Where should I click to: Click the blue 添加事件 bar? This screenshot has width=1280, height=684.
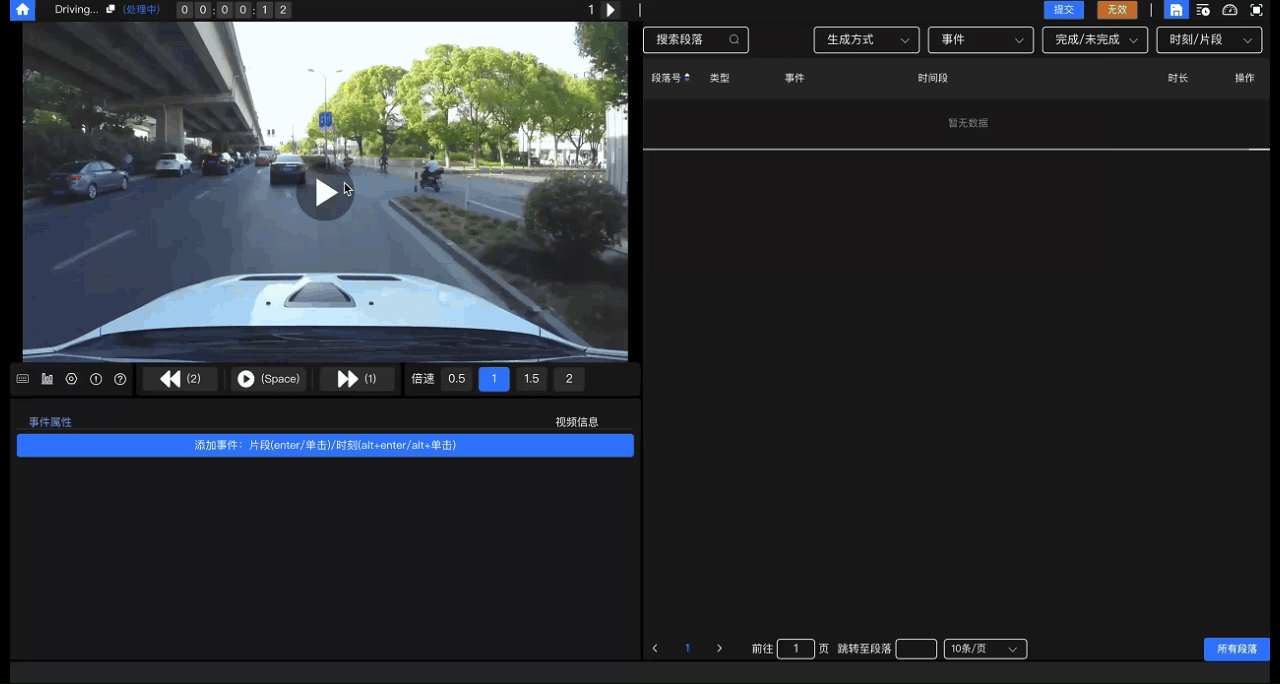coord(325,445)
